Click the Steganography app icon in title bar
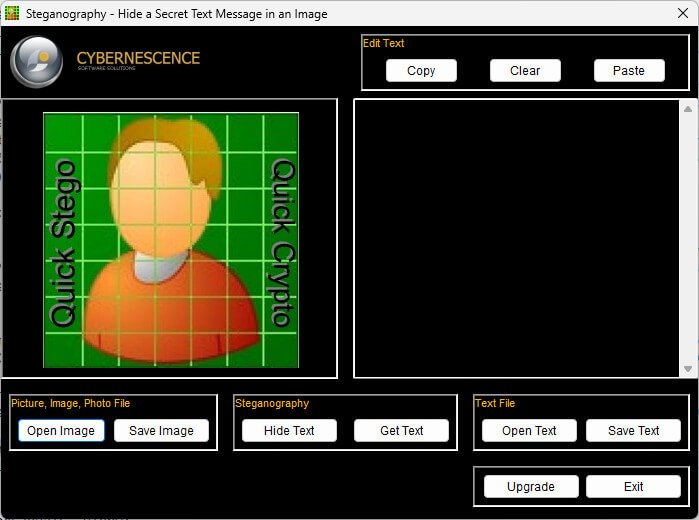 pyautogui.click(x=12, y=13)
